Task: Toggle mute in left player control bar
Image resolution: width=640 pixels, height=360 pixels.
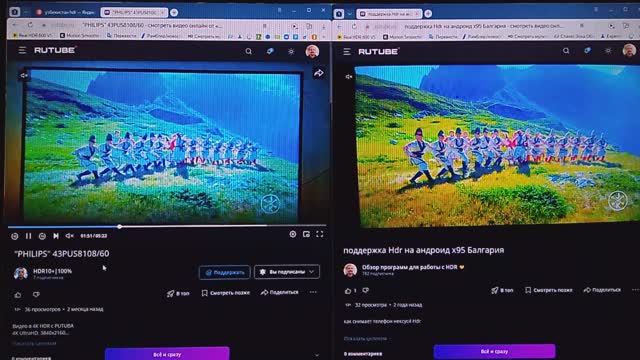Action: [x=70, y=236]
